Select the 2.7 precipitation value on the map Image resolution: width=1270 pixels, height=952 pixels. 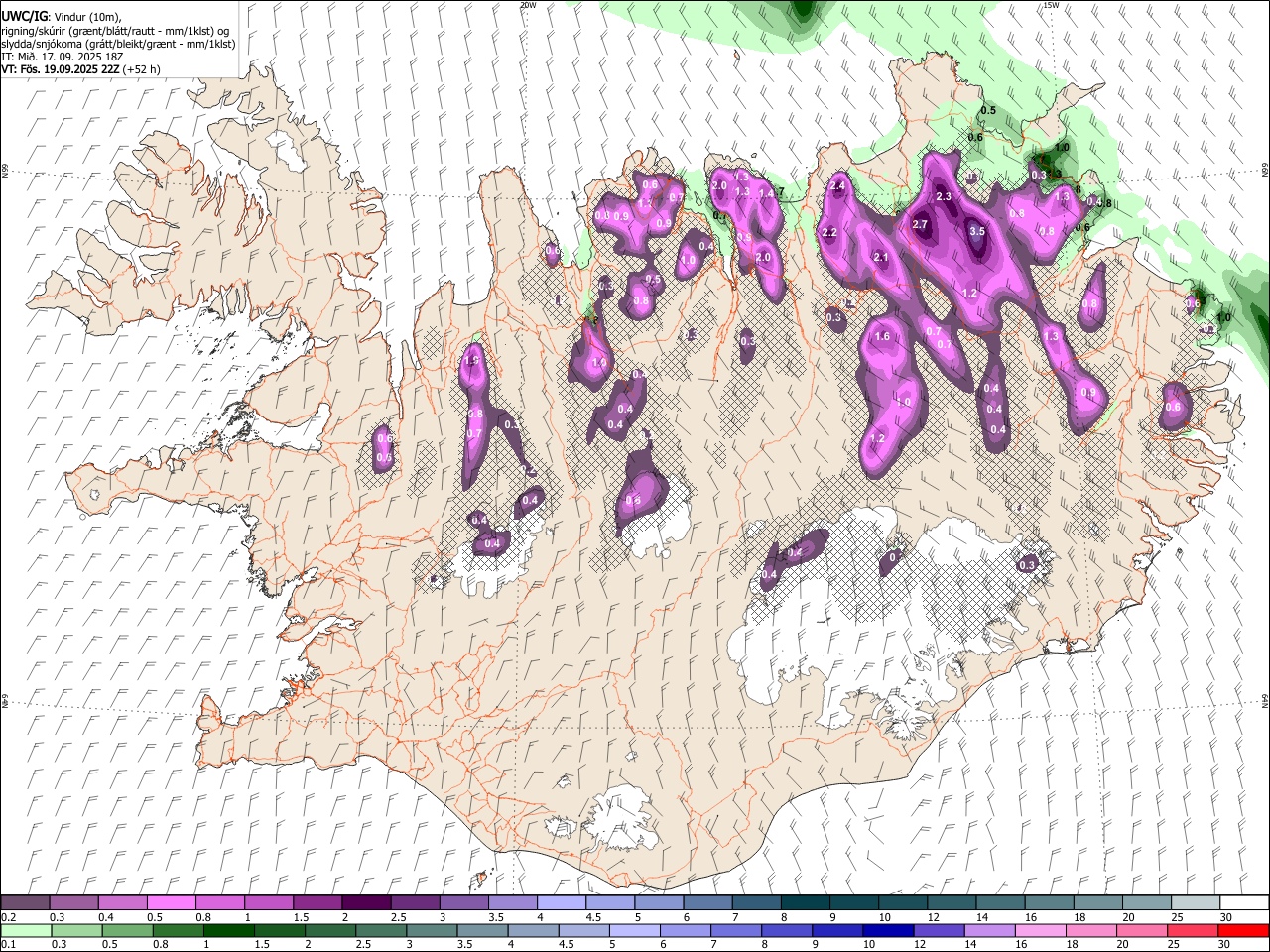click(x=919, y=225)
